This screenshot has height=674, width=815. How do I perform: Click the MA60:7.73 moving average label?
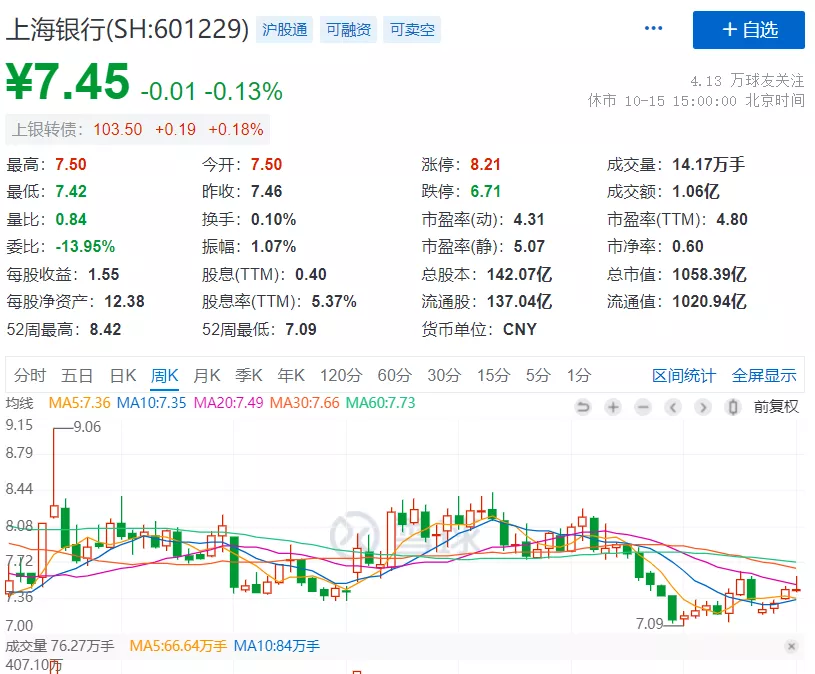[380, 403]
